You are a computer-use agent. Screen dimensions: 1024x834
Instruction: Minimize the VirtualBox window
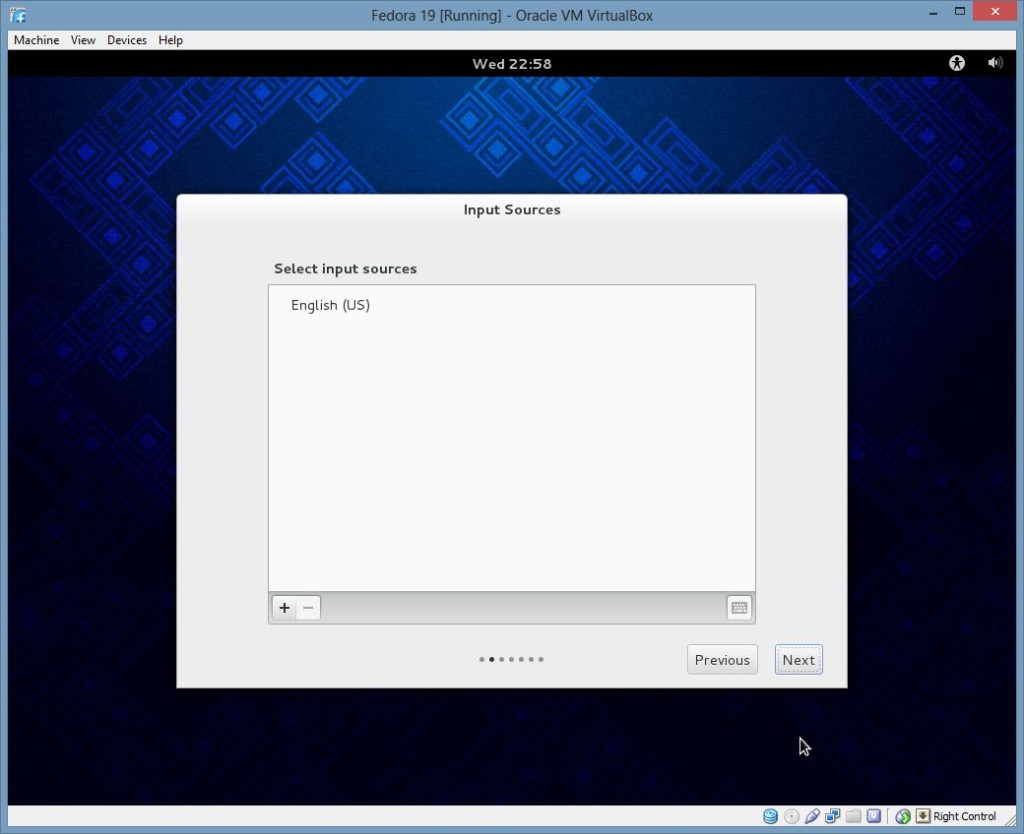tap(933, 12)
